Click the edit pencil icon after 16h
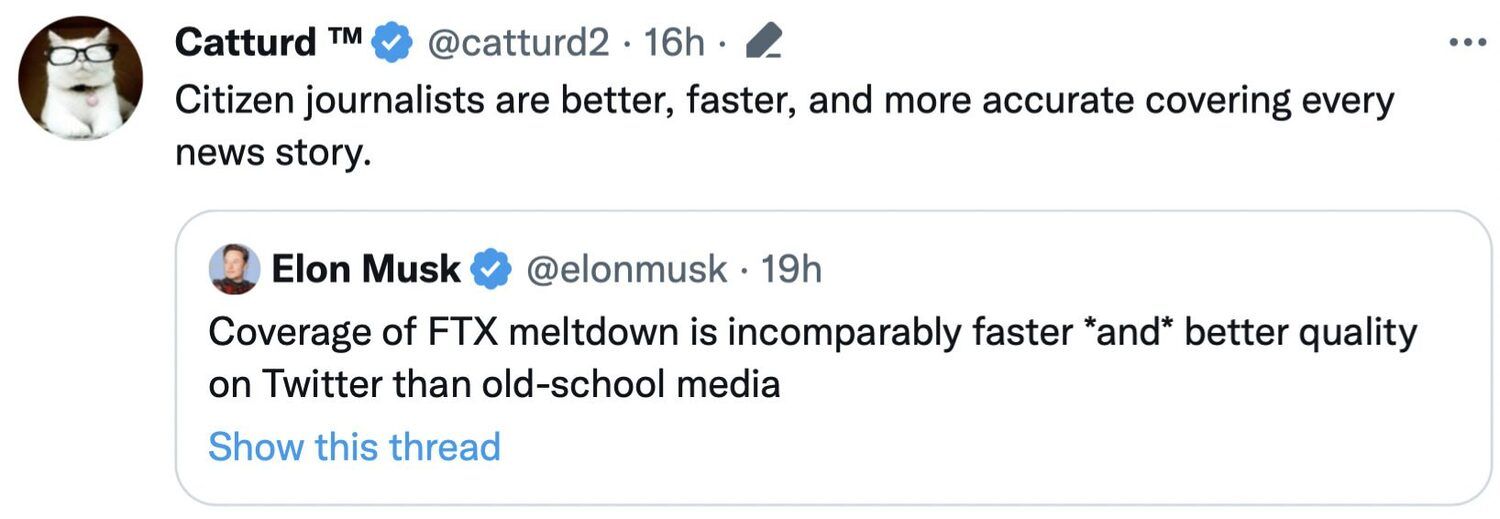Image resolution: width=1500 pixels, height=519 pixels. point(764,43)
